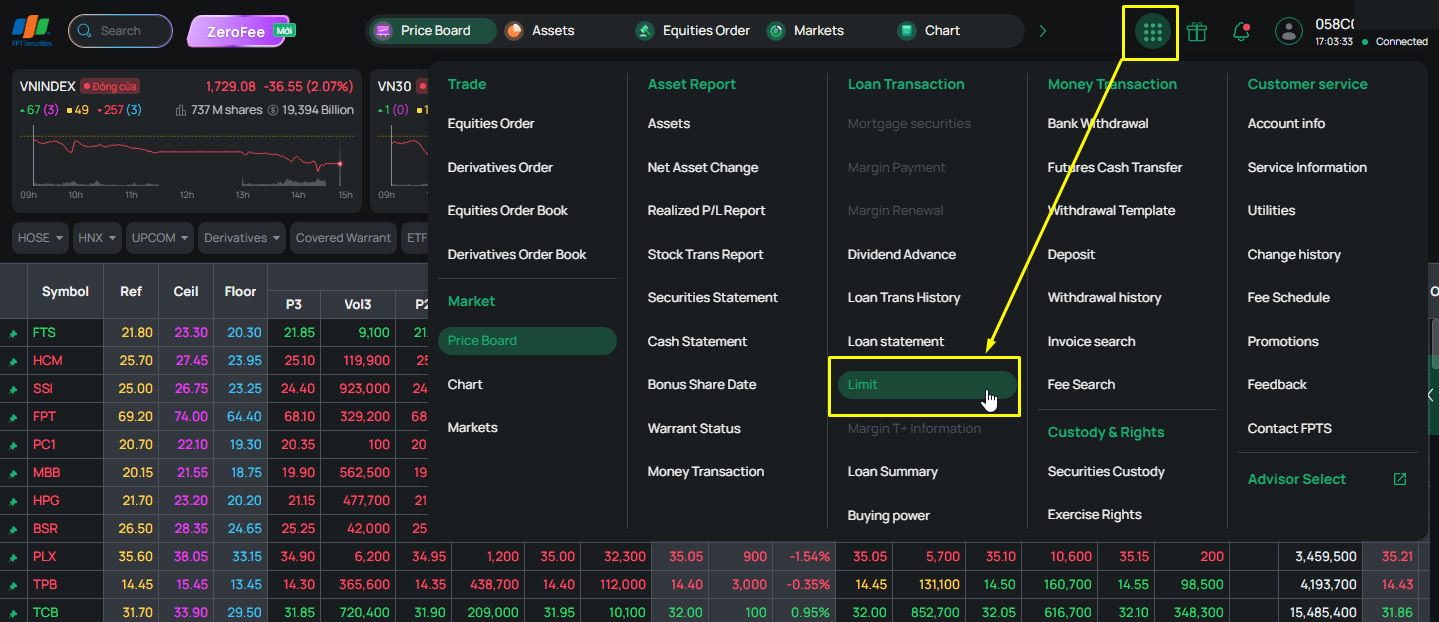The height and width of the screenshot is (622, 1439).
Task: Open the user profile avatar icon
Action: [x=1289, y=31]
